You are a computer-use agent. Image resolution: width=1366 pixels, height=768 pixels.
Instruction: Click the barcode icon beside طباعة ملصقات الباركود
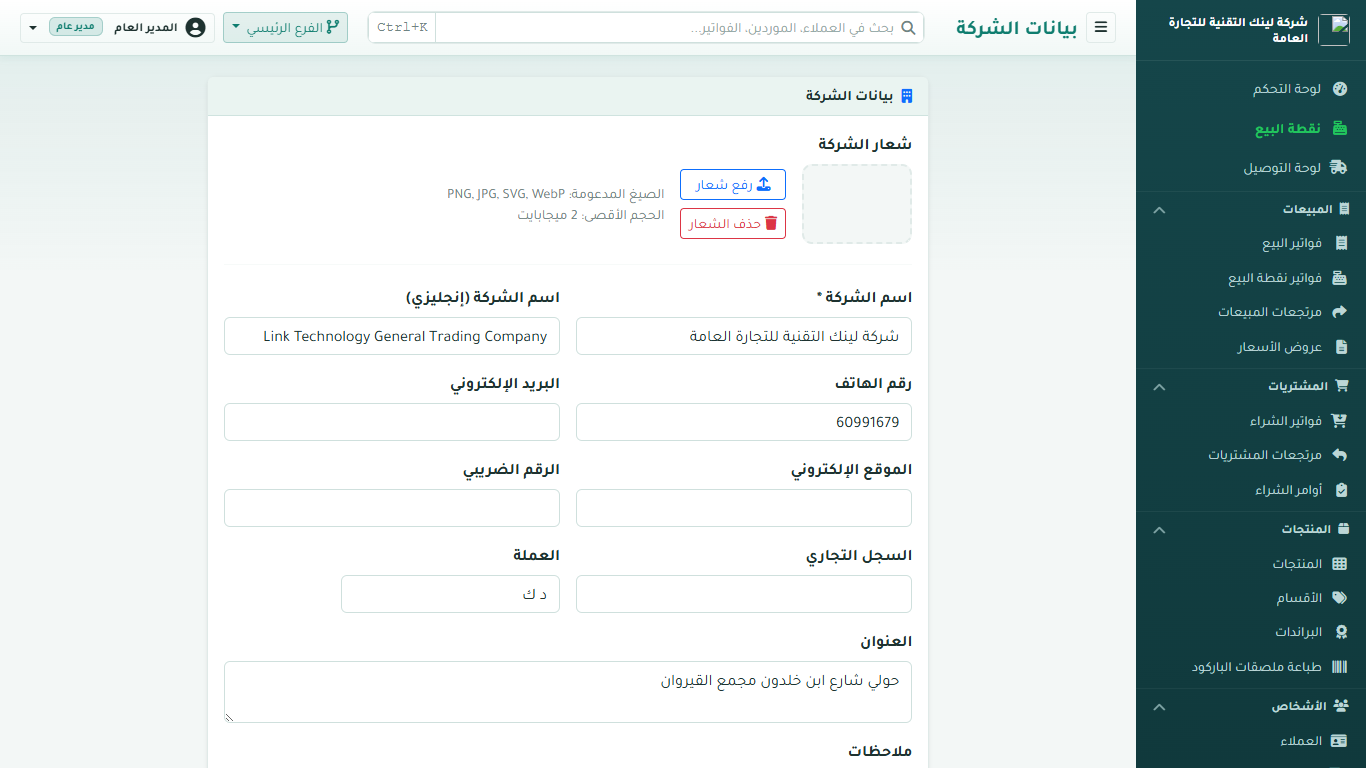1340,667
